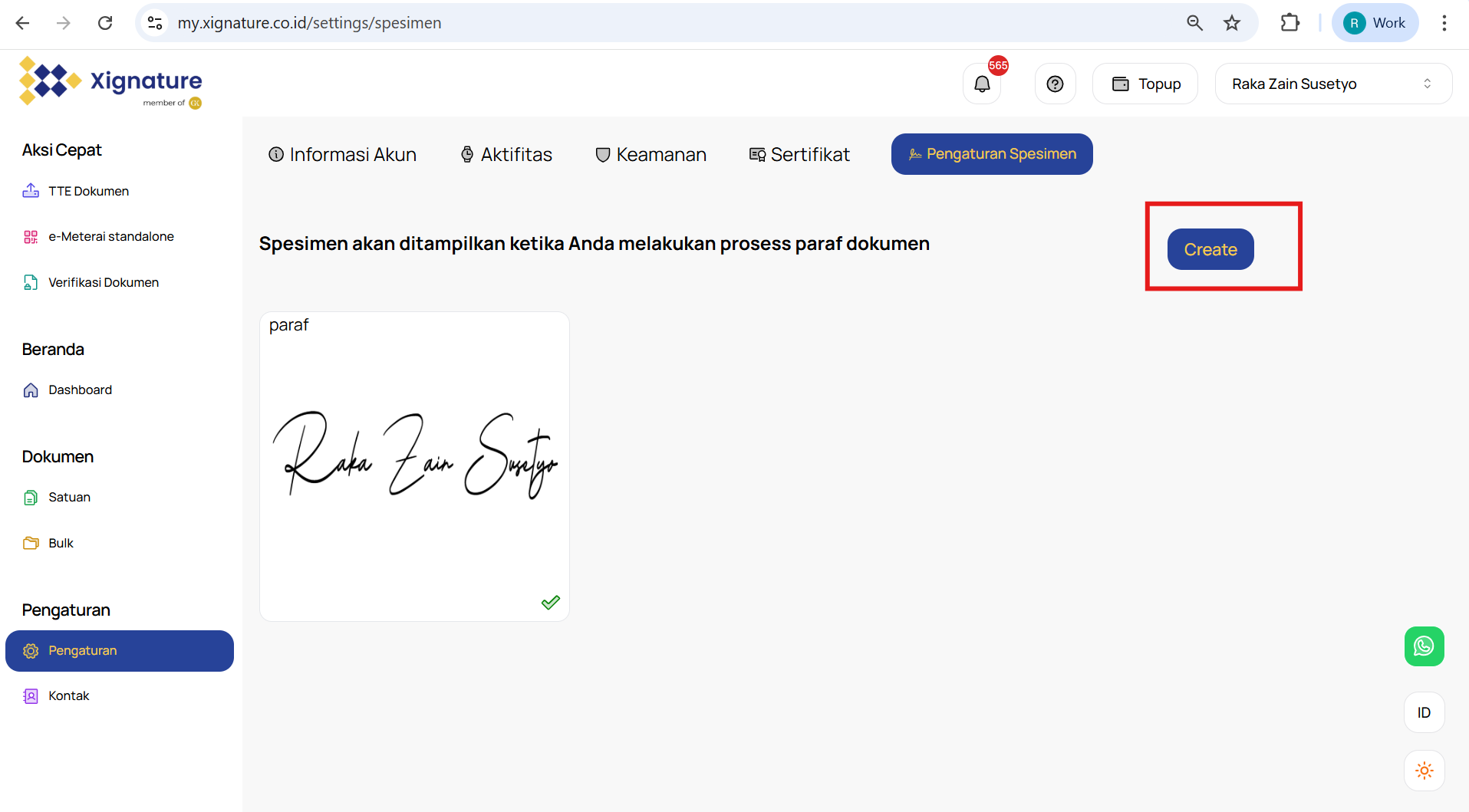
Task: Toggle light mode sun icon
Action: [x=1424, y=771]
